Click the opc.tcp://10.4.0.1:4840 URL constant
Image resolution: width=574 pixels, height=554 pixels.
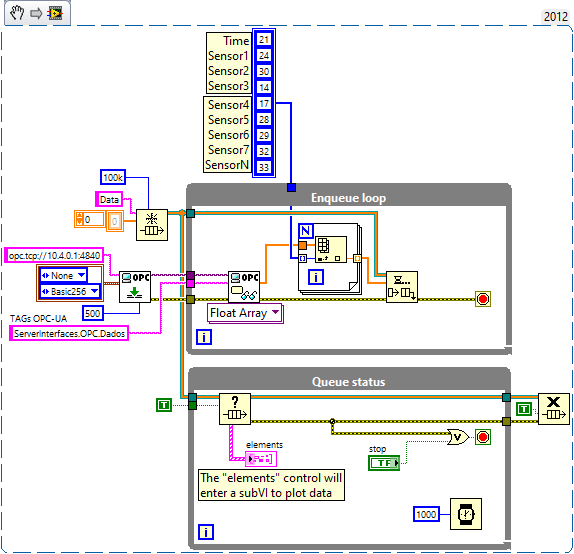click(x=54, y=255)
